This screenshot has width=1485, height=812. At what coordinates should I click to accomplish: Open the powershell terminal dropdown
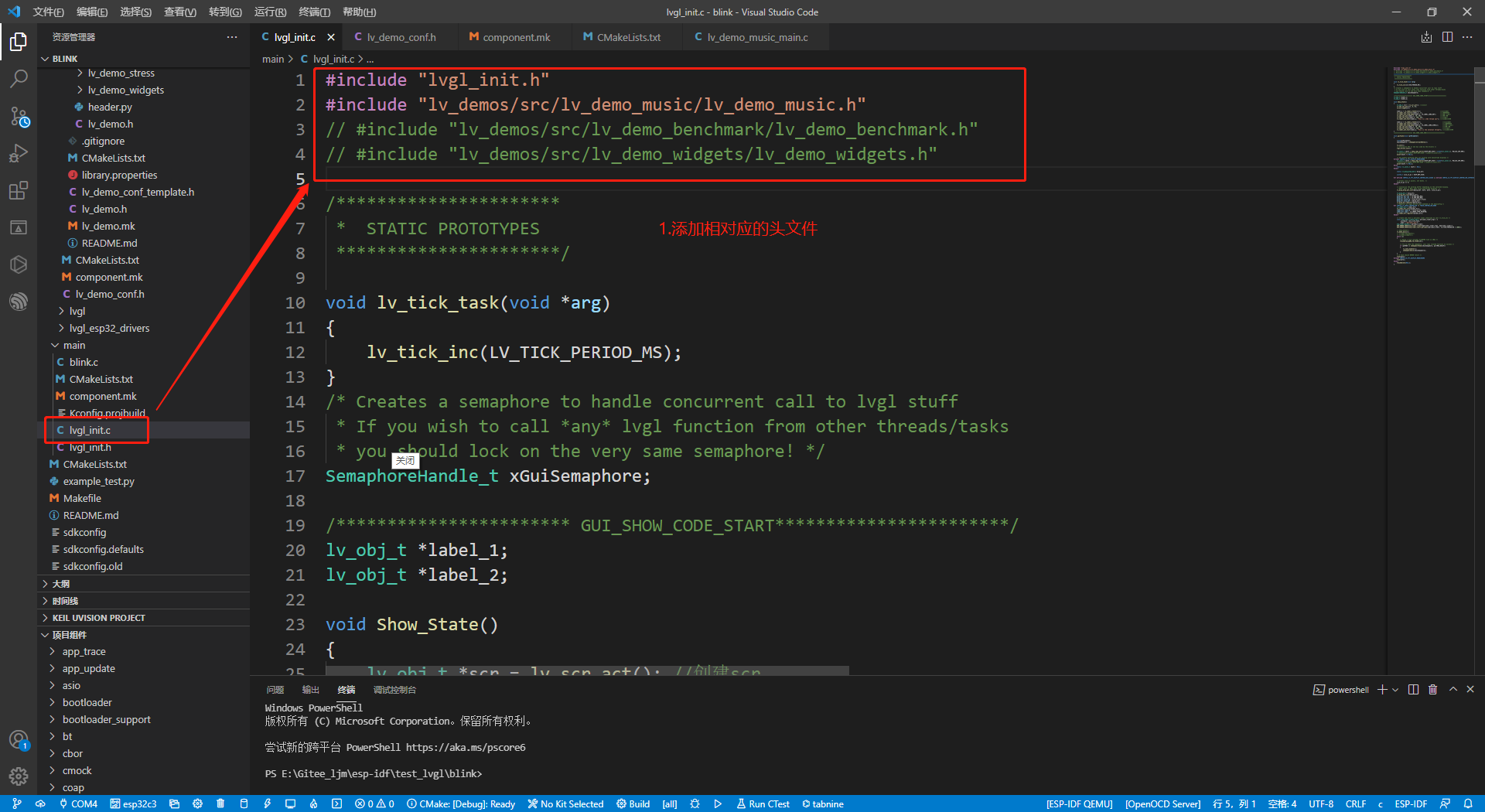tap(1395, 689)
